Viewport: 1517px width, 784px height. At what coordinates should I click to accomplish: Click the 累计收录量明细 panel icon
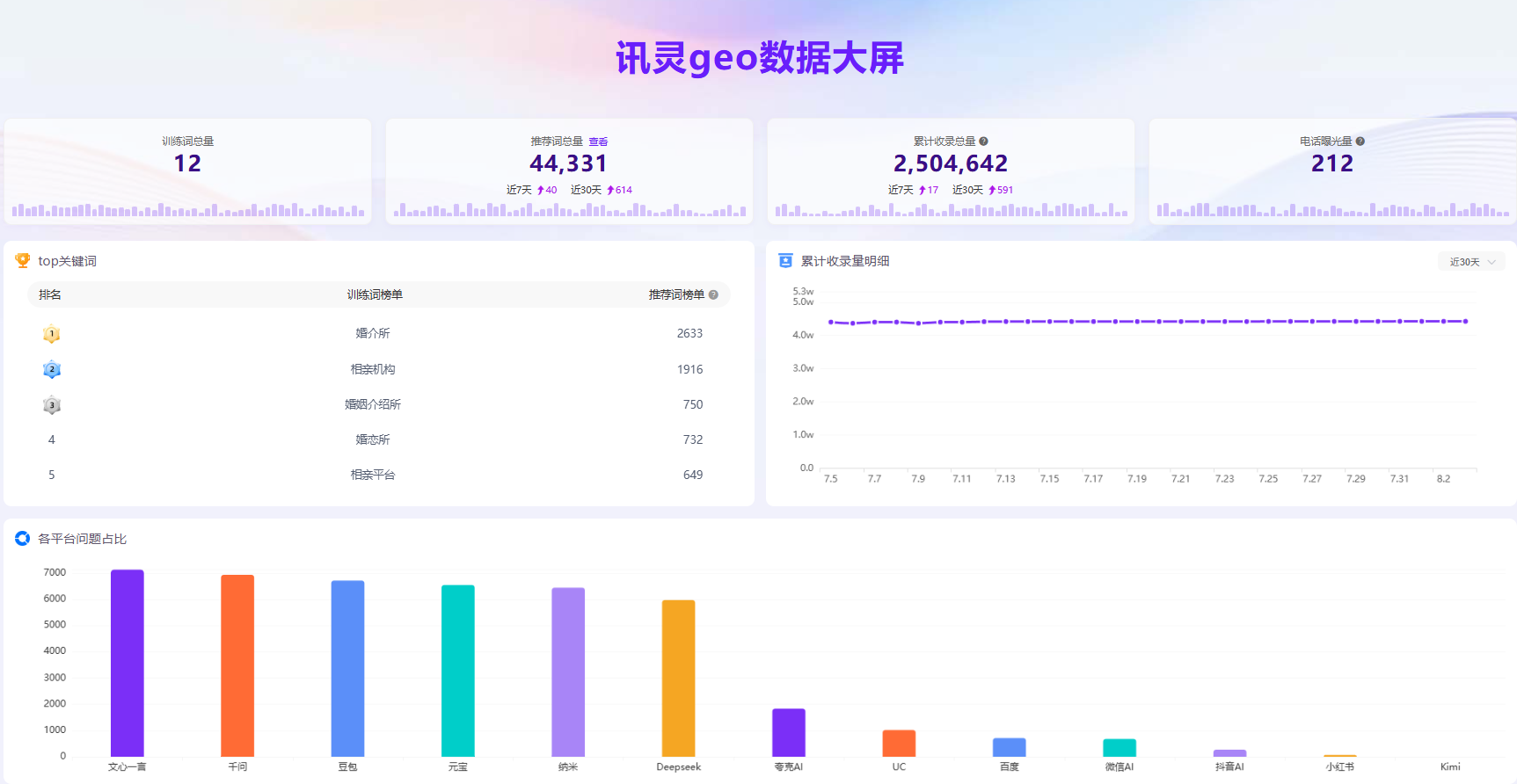pyautogui.click(x=785, y=260)
